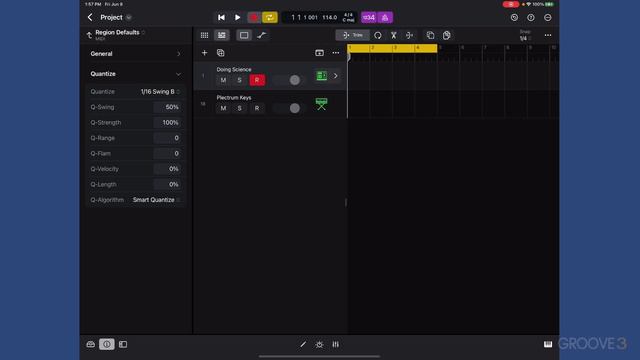Screen dimensions: 640x360
Task: Open the Region Defaults selector
Action: pos(120,33)
